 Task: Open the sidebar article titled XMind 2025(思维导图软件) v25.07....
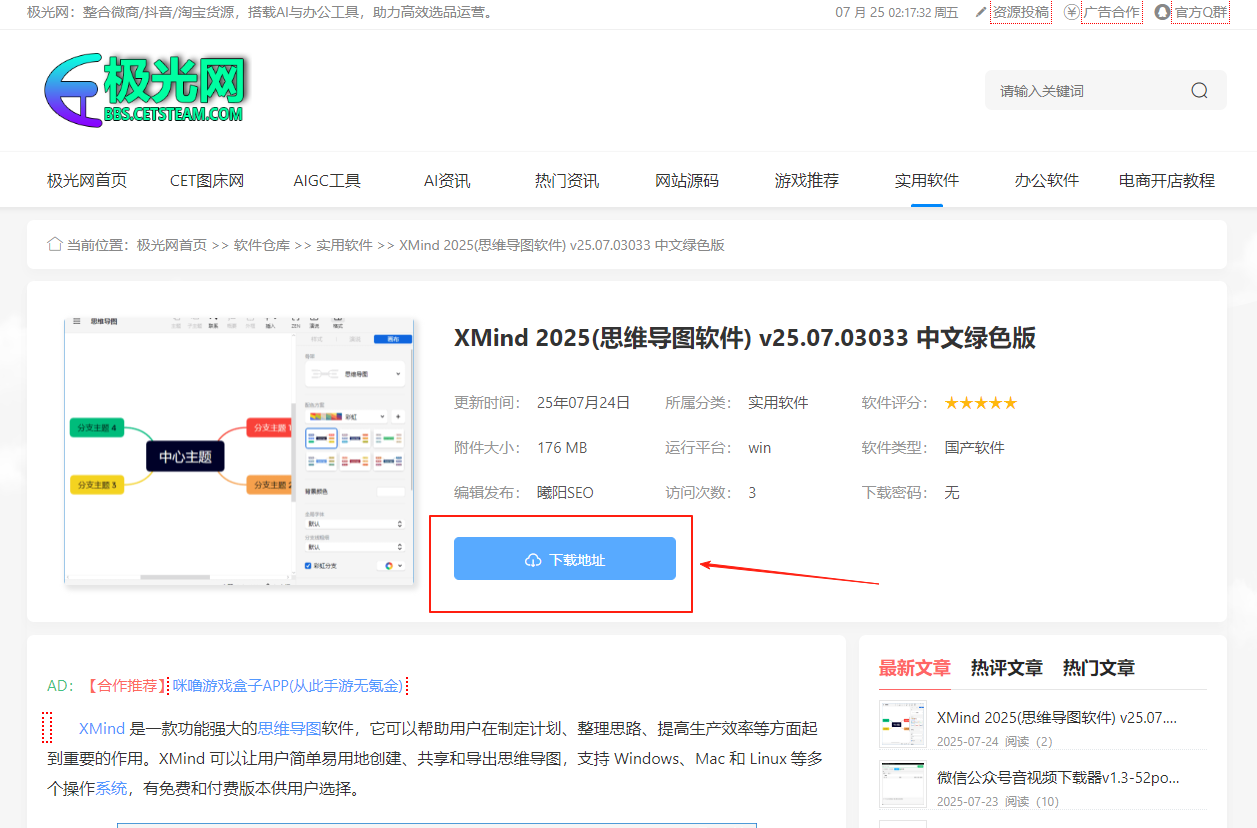(1057, 717)
